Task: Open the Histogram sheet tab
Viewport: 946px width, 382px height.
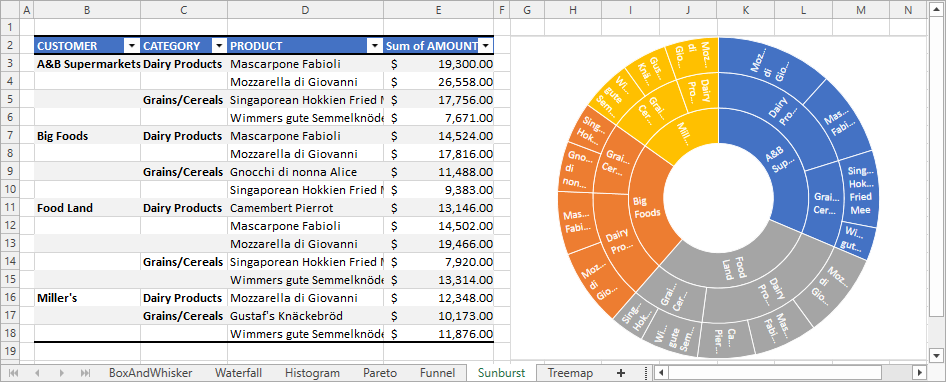Action: click(x=313, y=373)
